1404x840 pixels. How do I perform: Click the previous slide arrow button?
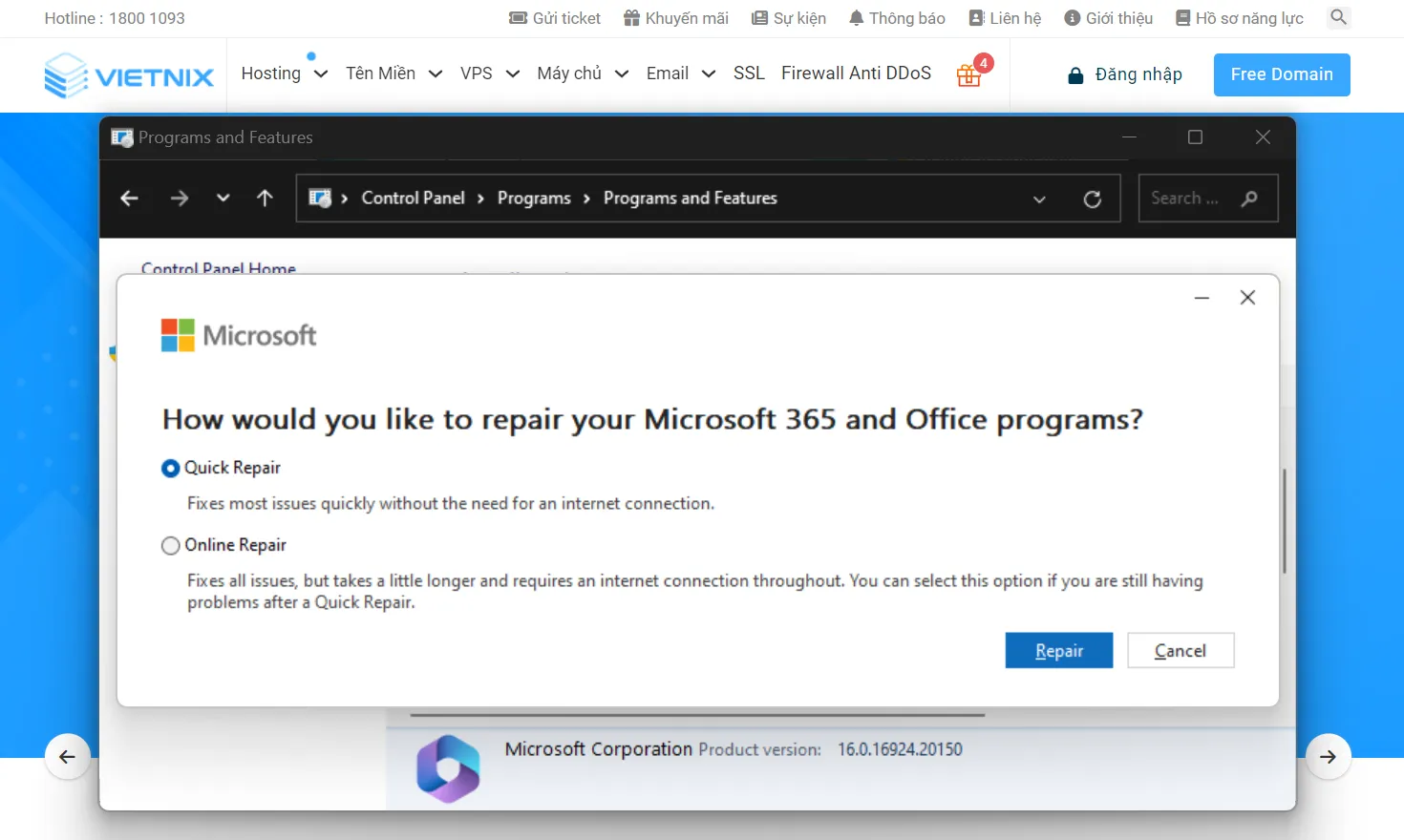click(x=68, y=757)
